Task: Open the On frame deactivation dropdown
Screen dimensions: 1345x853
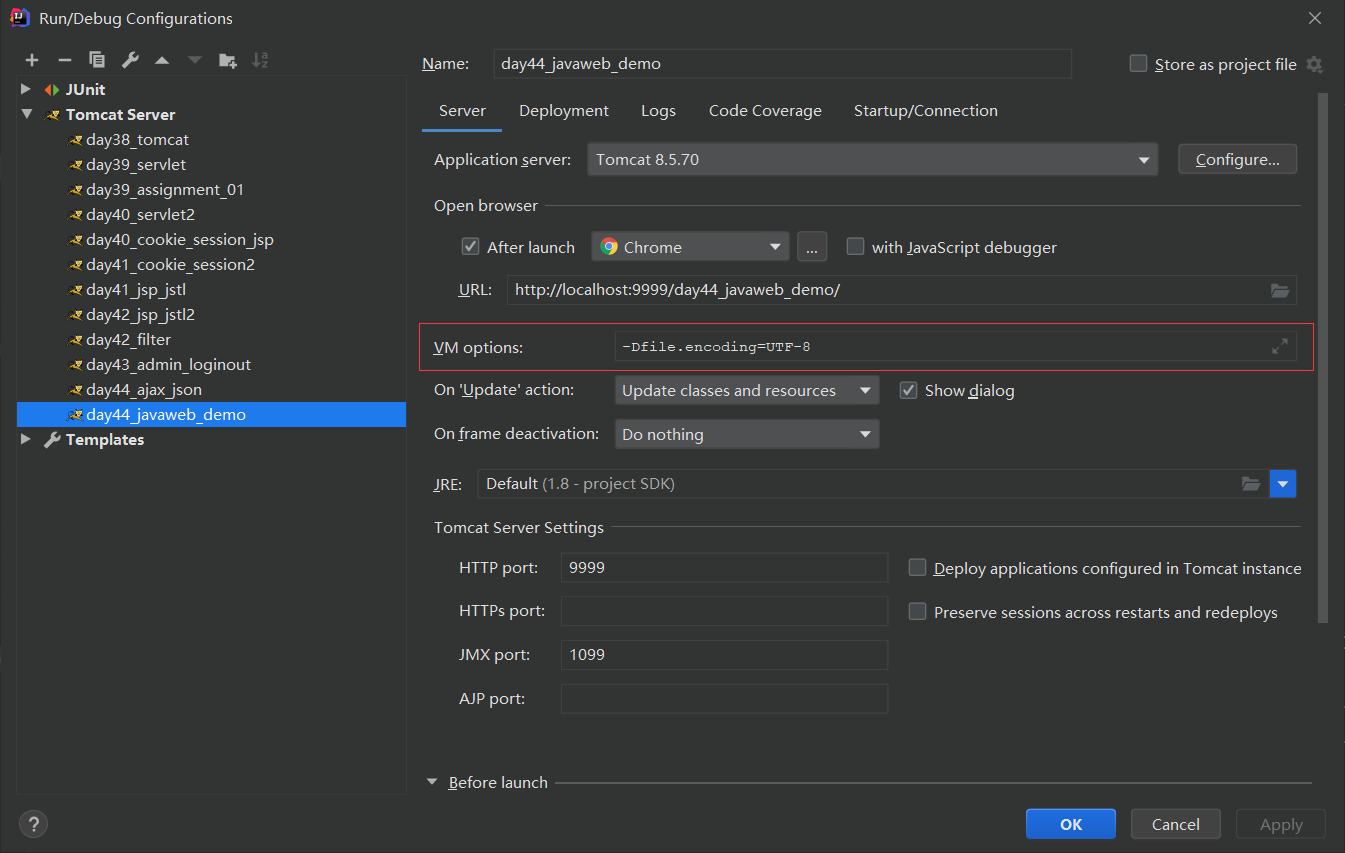Action: (x=747, y=435)
